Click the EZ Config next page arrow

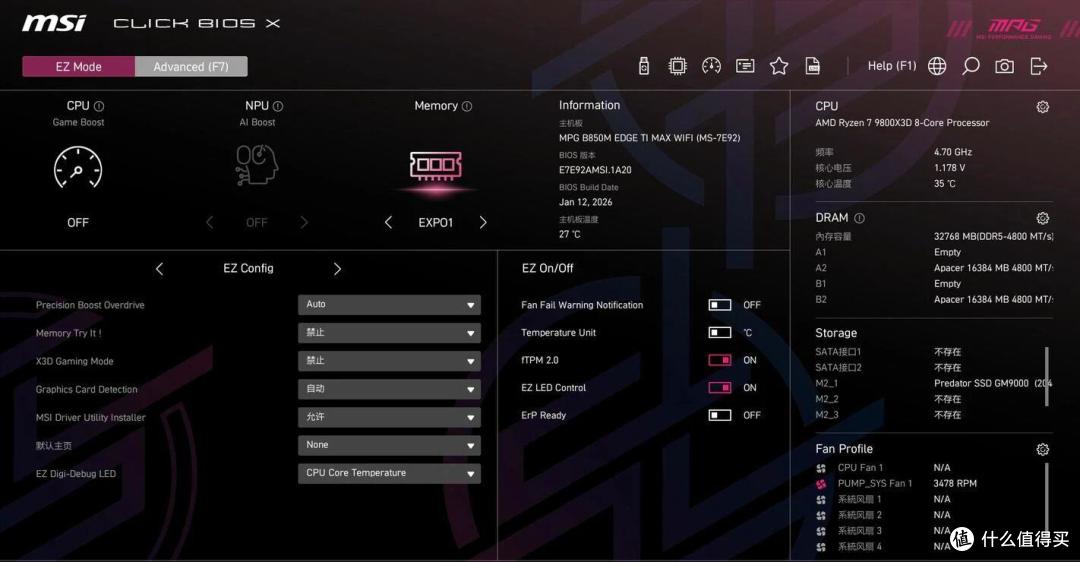coord(338,269)
